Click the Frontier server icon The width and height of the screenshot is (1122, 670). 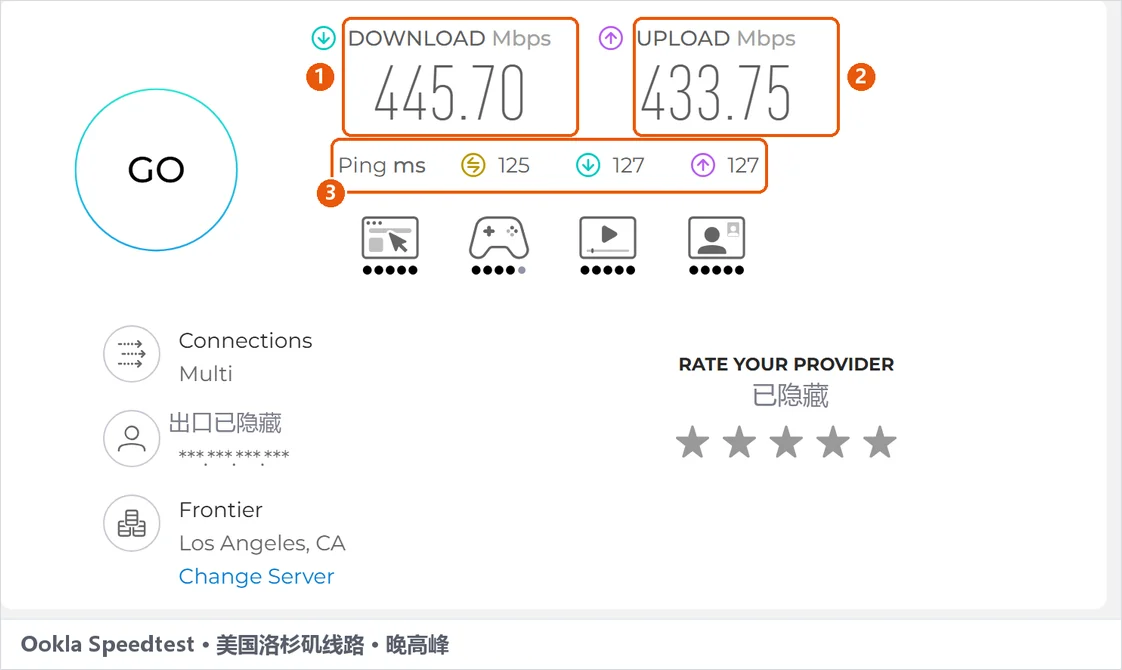pyautogui.click(x=132, y=523)
